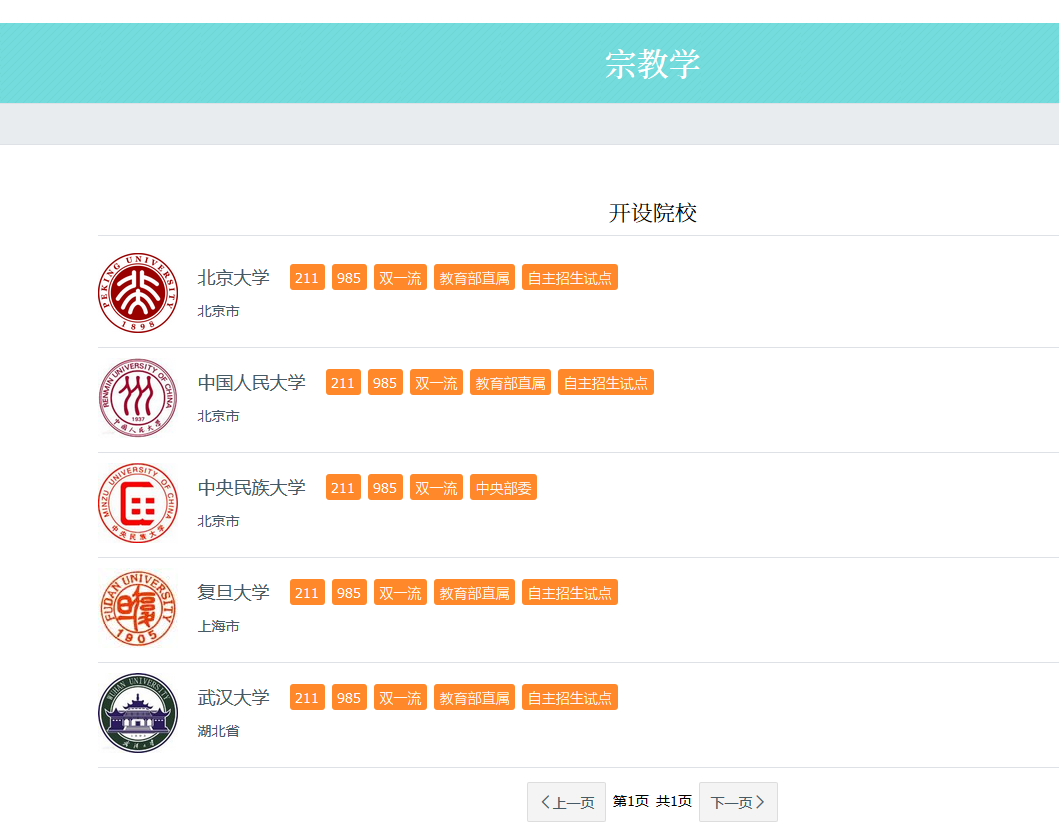Click the Wuhan University logo
This screenshot has width=1059, height=840.
tap(138, 713)
